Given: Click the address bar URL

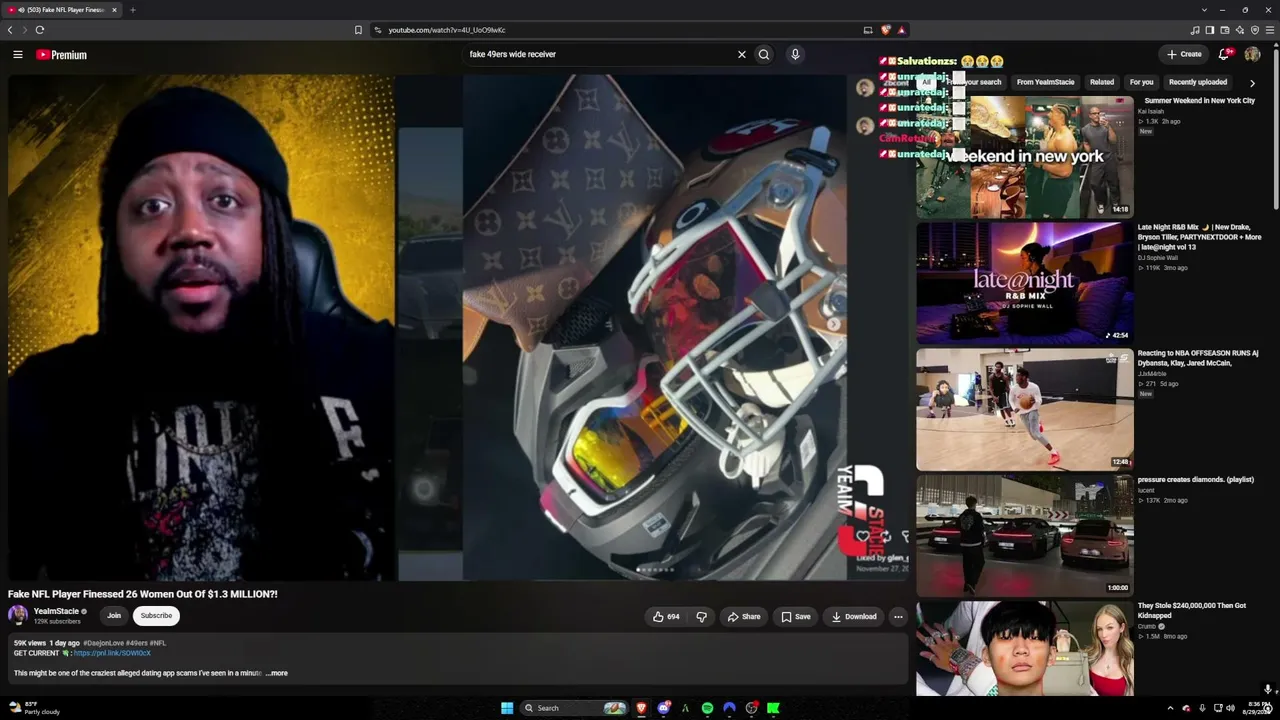Looking at the screenshot, I should [x=447, y=30].
